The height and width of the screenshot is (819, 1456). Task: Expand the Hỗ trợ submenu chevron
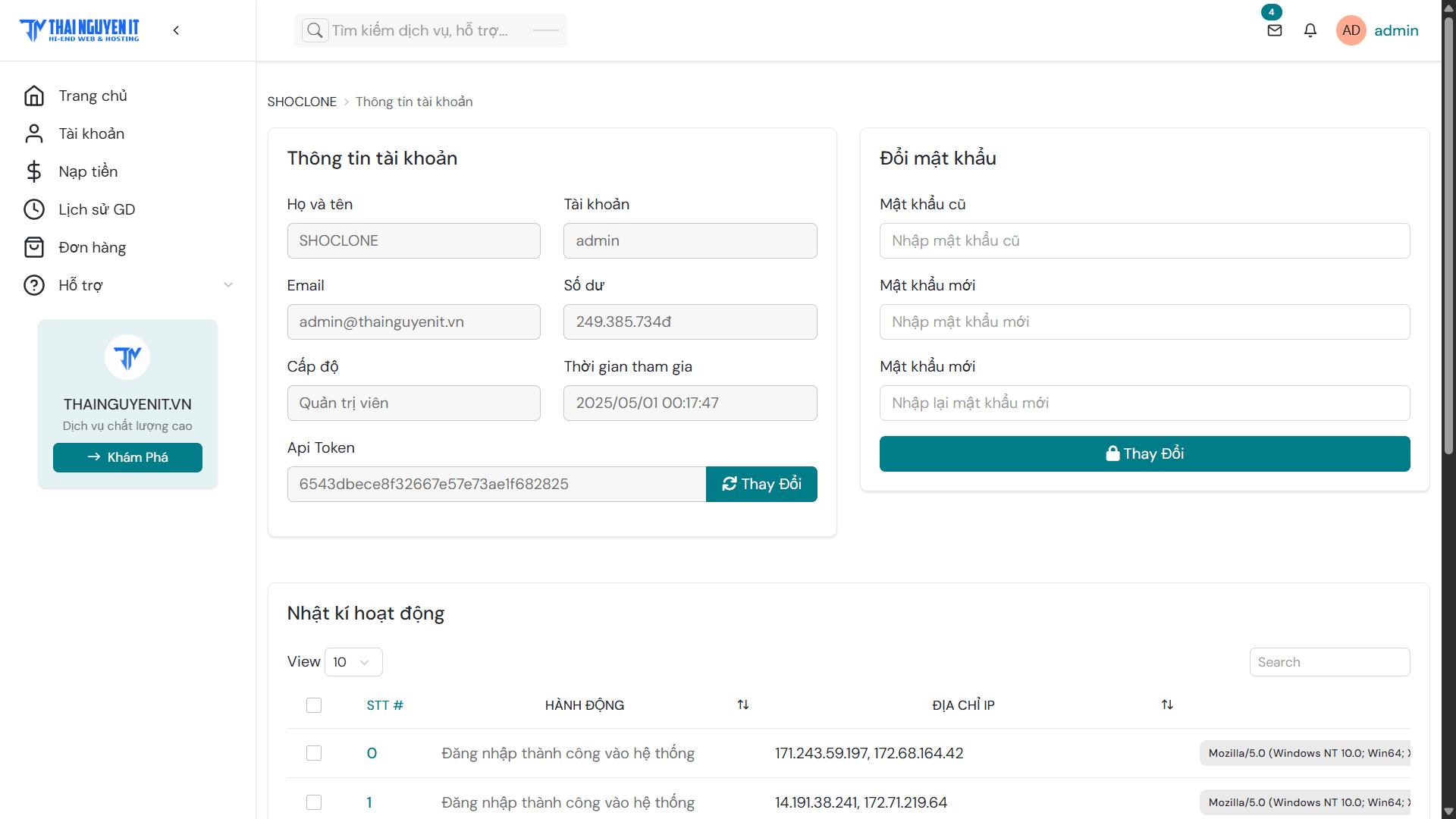[228, 285]
